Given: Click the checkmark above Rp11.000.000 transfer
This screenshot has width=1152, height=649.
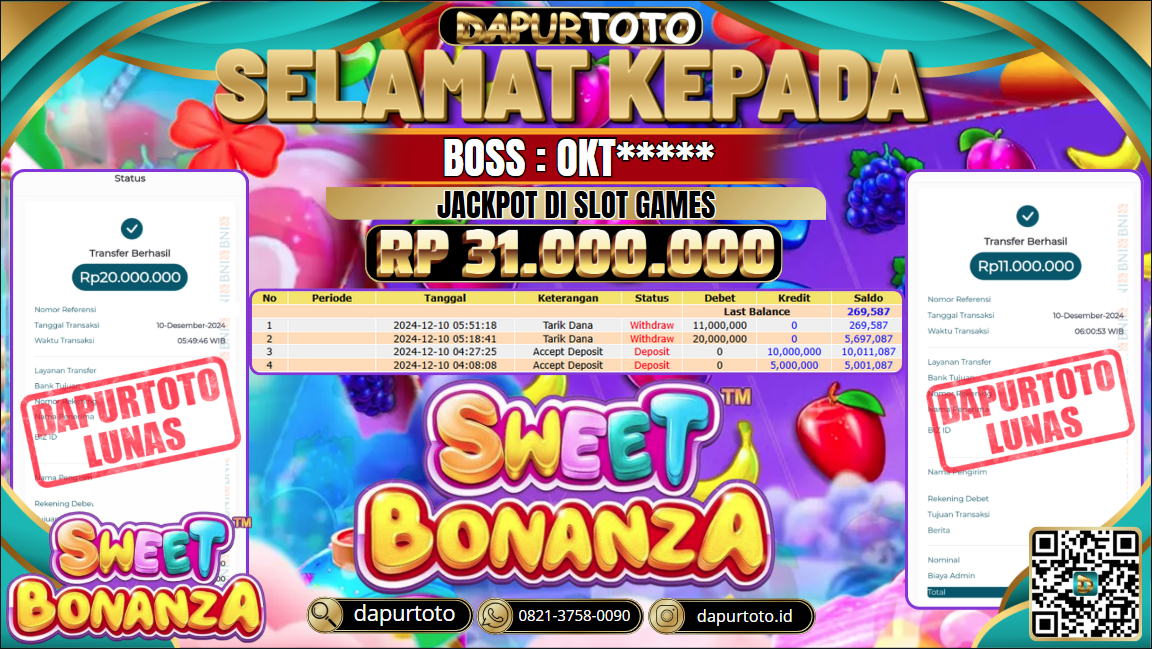Looking at the screenshot, I should click(1027, 216).
